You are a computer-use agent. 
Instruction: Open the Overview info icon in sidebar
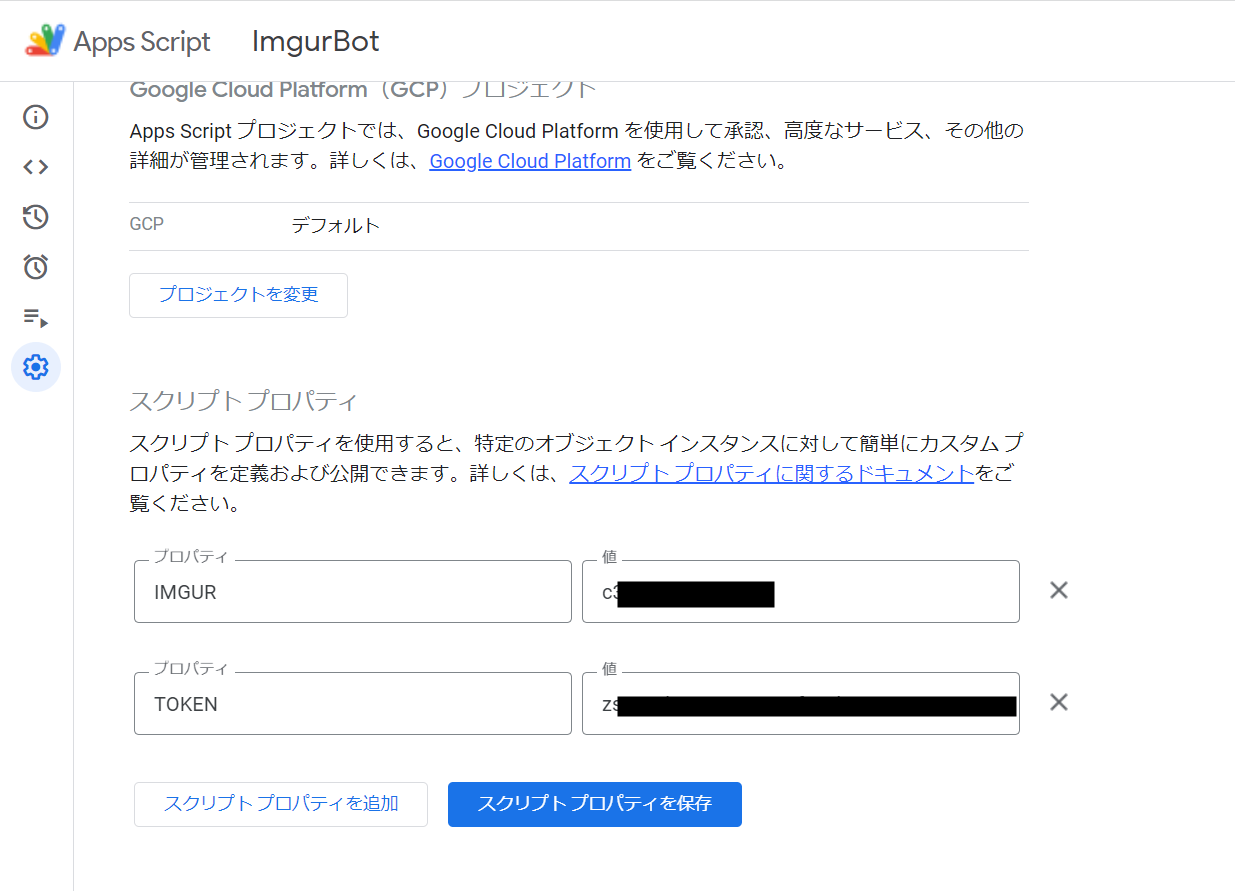[x=36, y=117]
